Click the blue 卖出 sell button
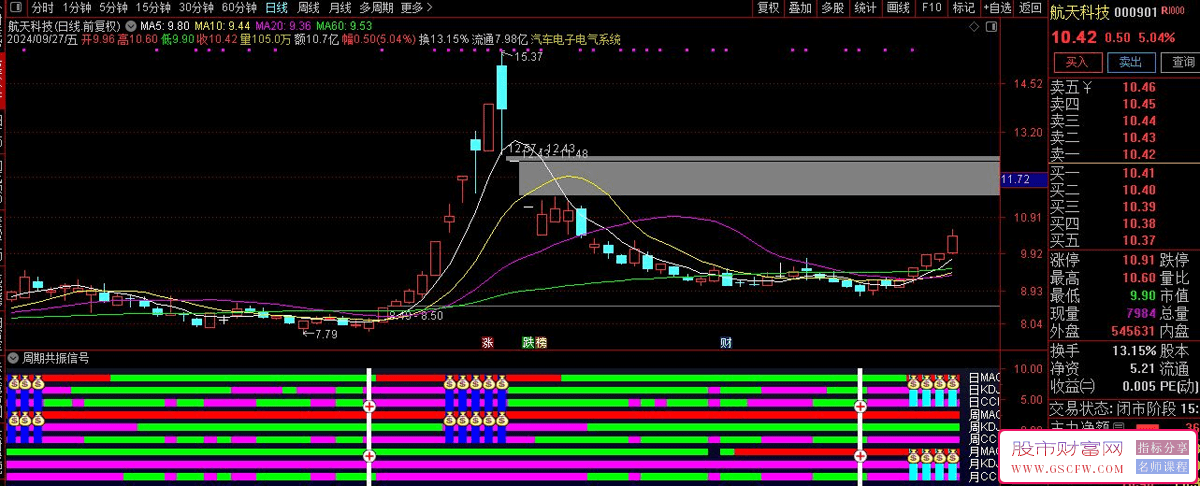 [x=1129, y=63]
